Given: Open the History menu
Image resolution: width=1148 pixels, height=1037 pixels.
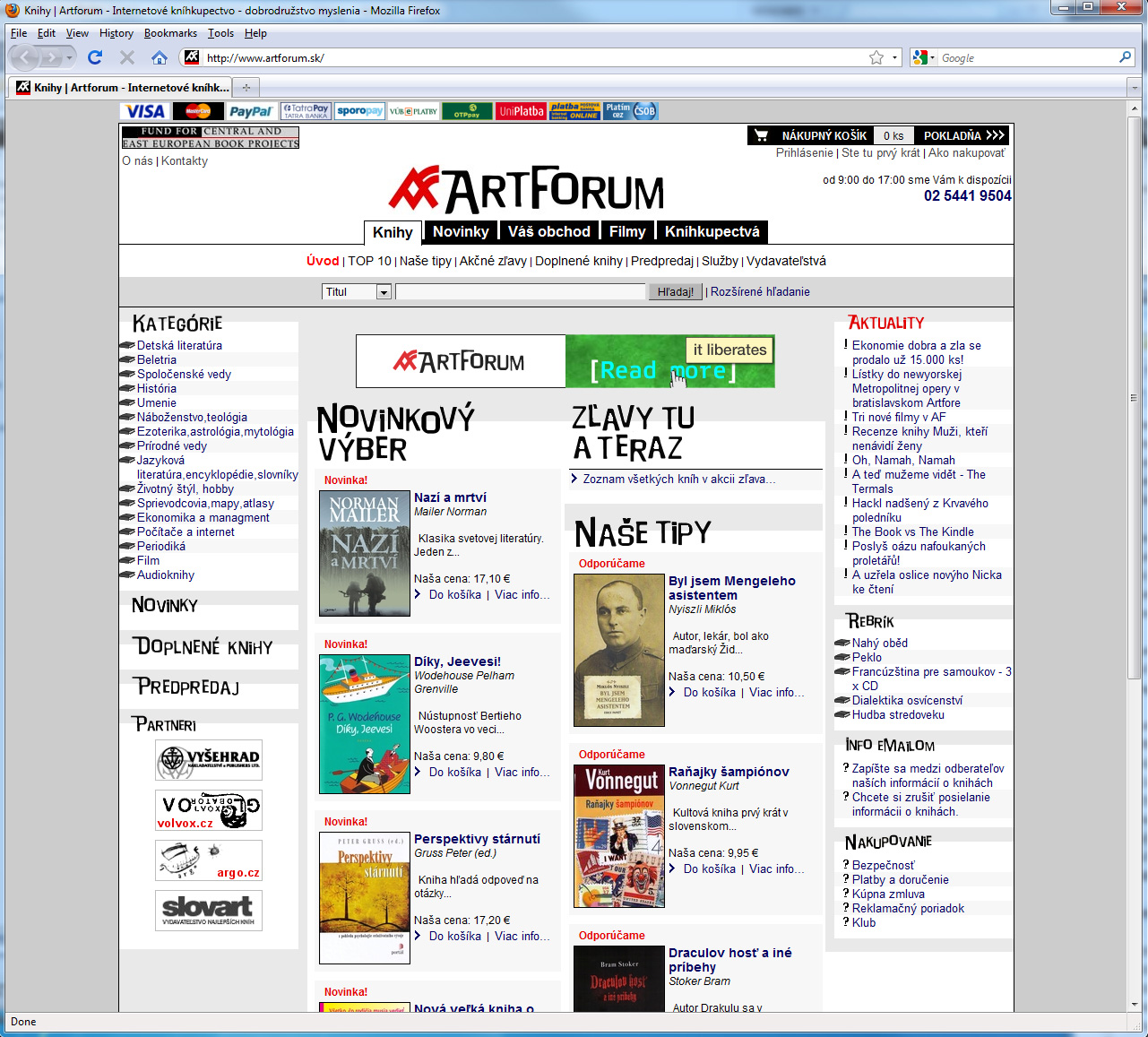Looking at the screenshot, I should coord(117,33).
